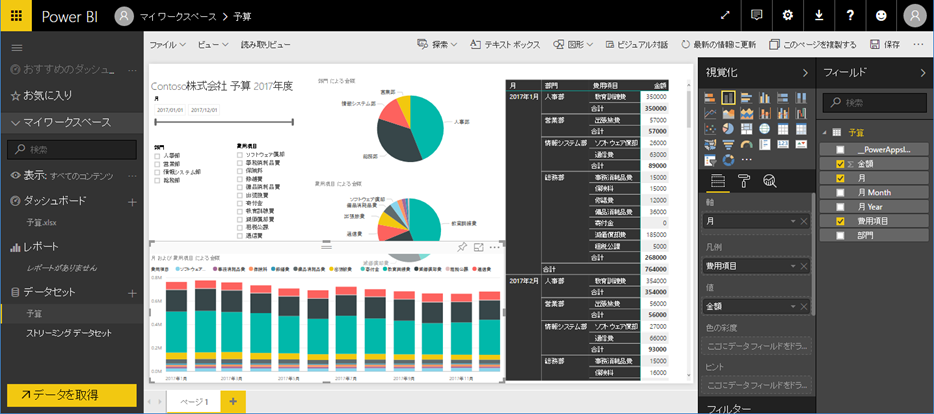Image resolution: width=934 pixels, height=414 pixels.
Task: Open the 図形 dropdown
Action: [573, 45]
